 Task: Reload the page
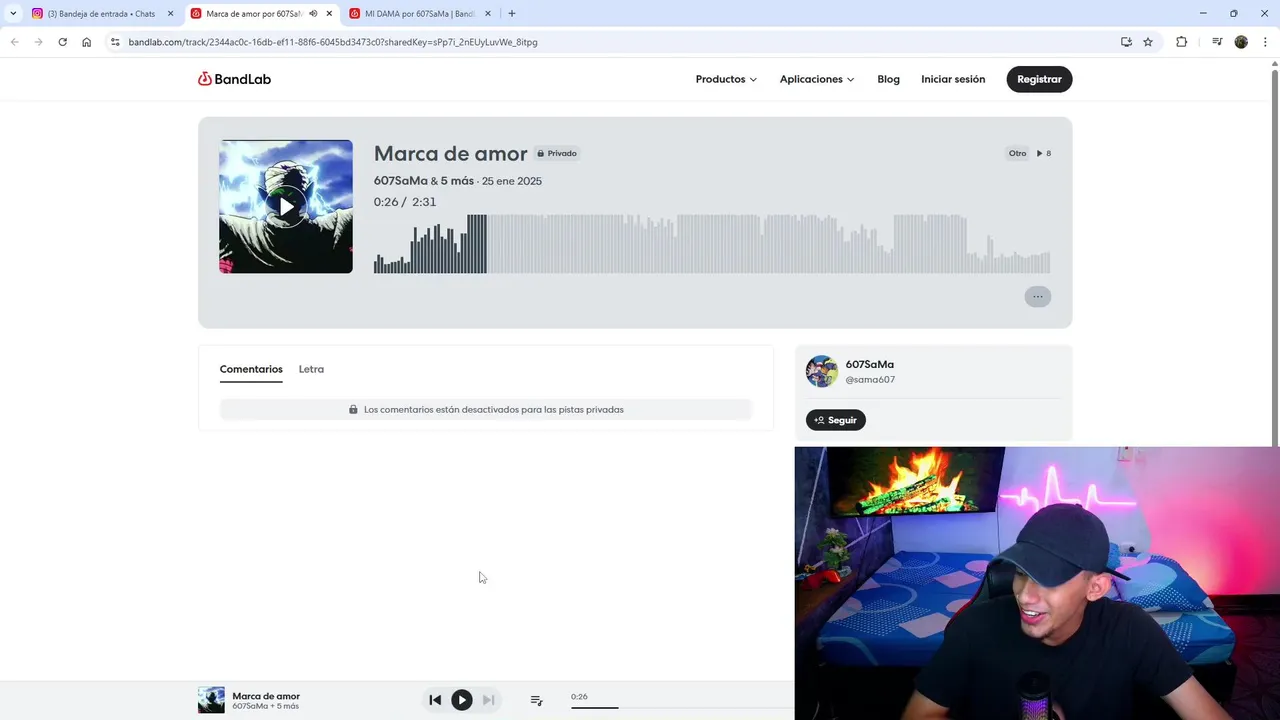click(x=62, y=42)
